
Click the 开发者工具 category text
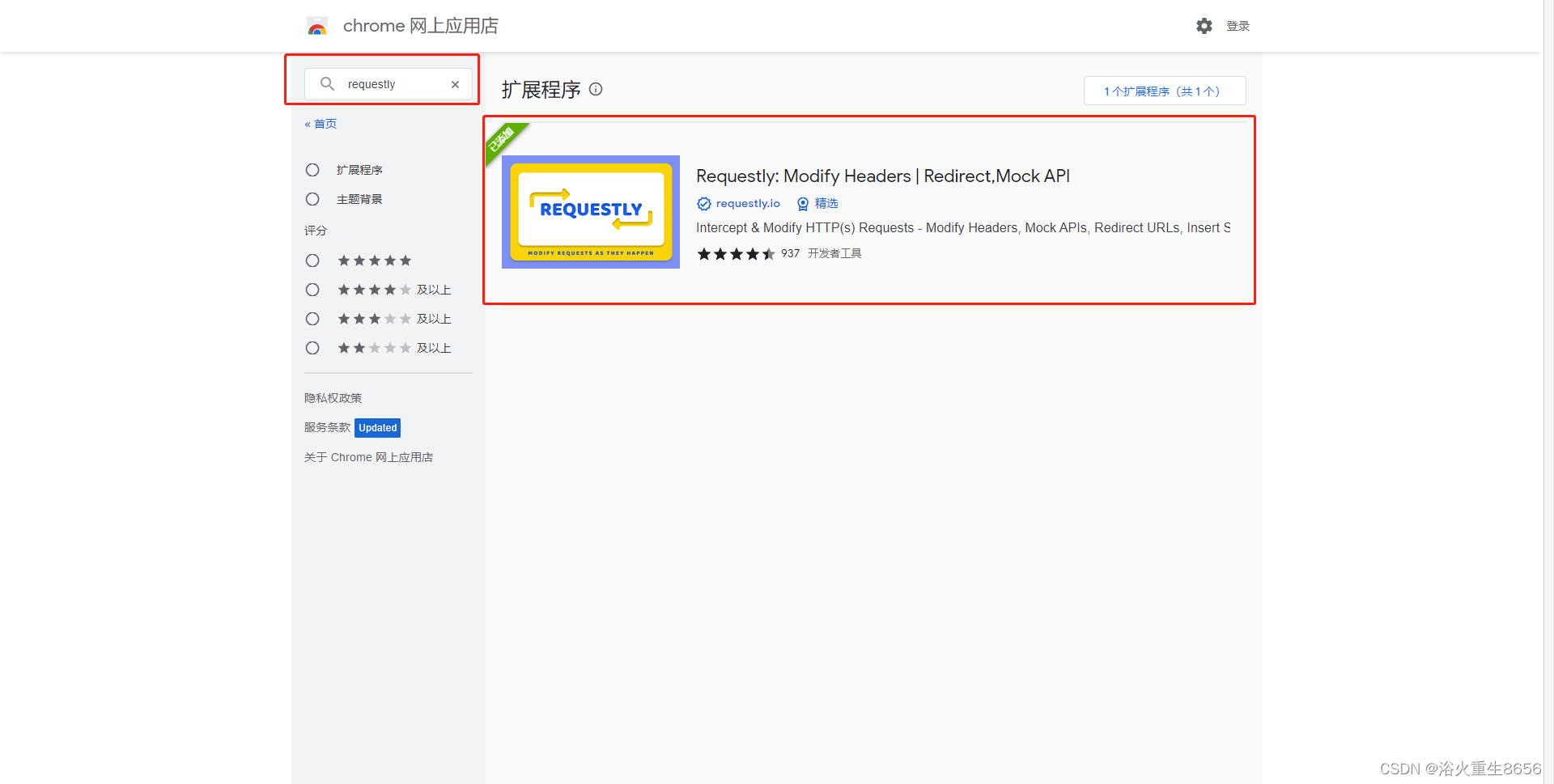coord(834,253)
